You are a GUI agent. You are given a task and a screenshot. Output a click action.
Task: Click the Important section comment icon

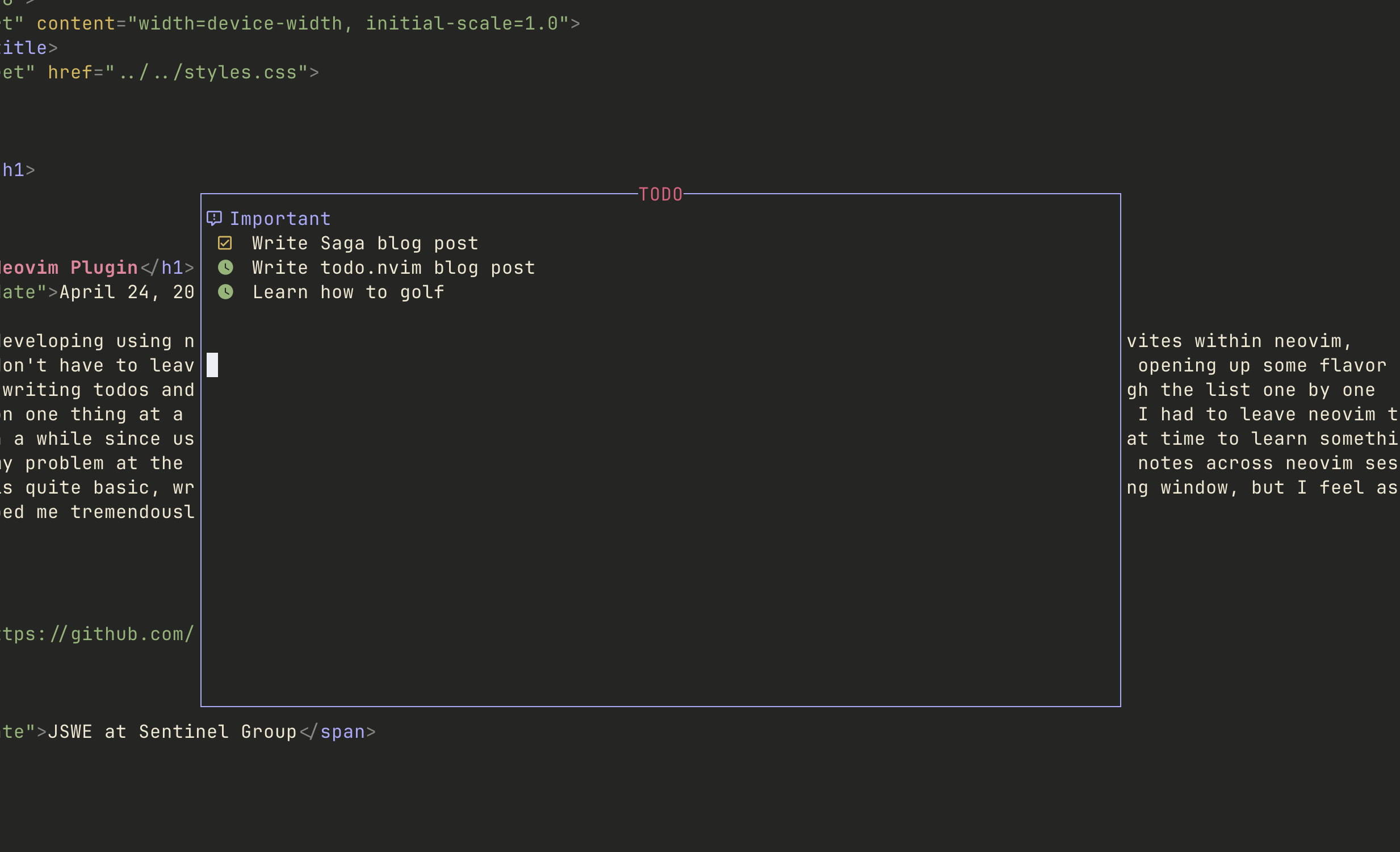[x=213, y=218]
